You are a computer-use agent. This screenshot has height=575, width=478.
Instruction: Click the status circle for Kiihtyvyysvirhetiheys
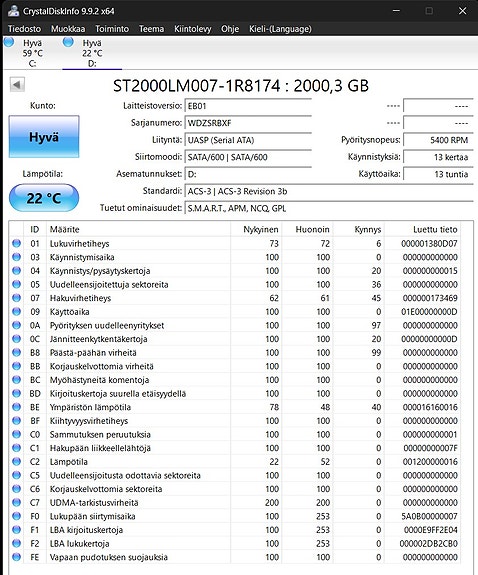point(16,420)
